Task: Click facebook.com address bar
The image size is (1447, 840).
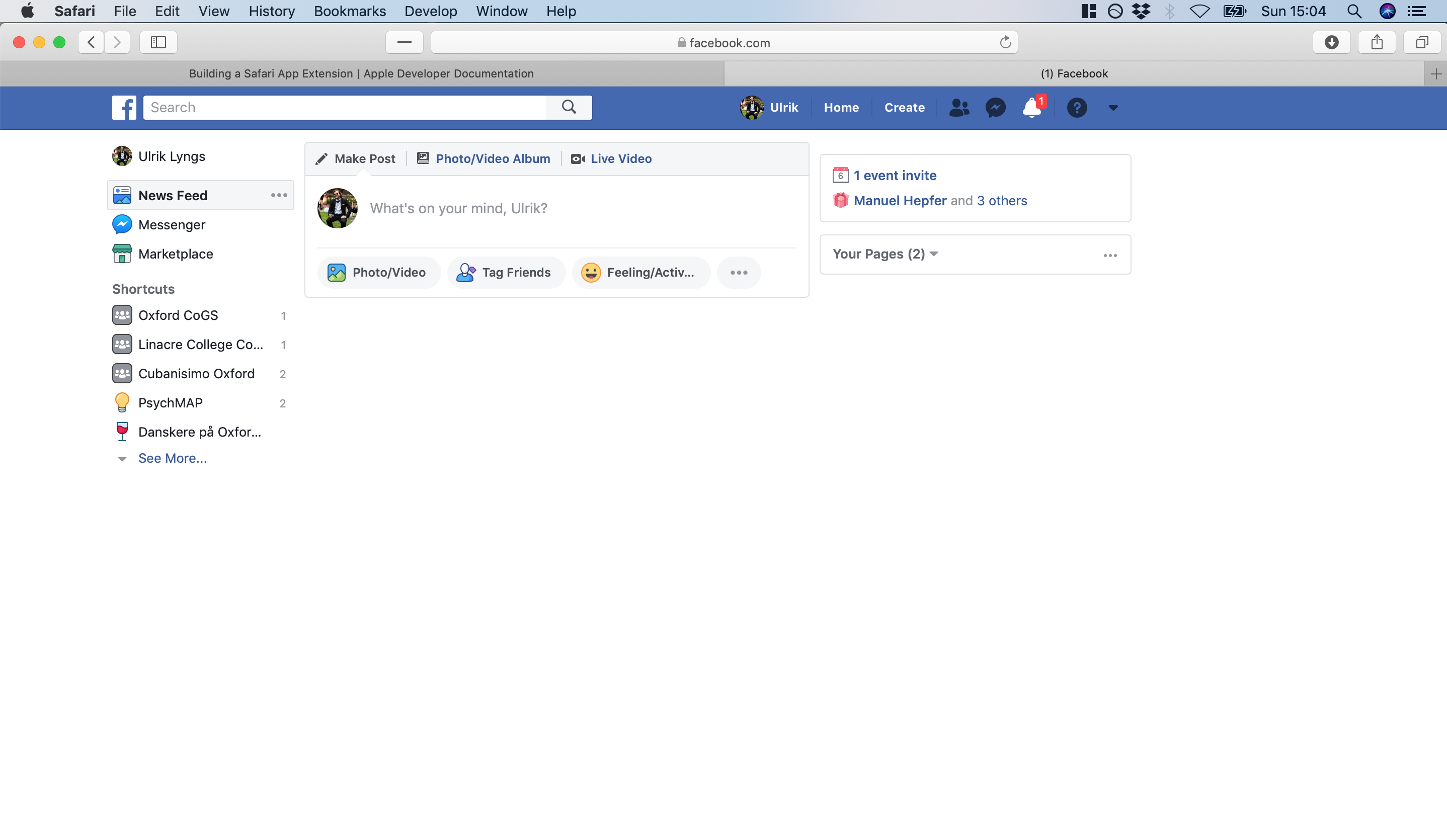Action: click(723, 42)
